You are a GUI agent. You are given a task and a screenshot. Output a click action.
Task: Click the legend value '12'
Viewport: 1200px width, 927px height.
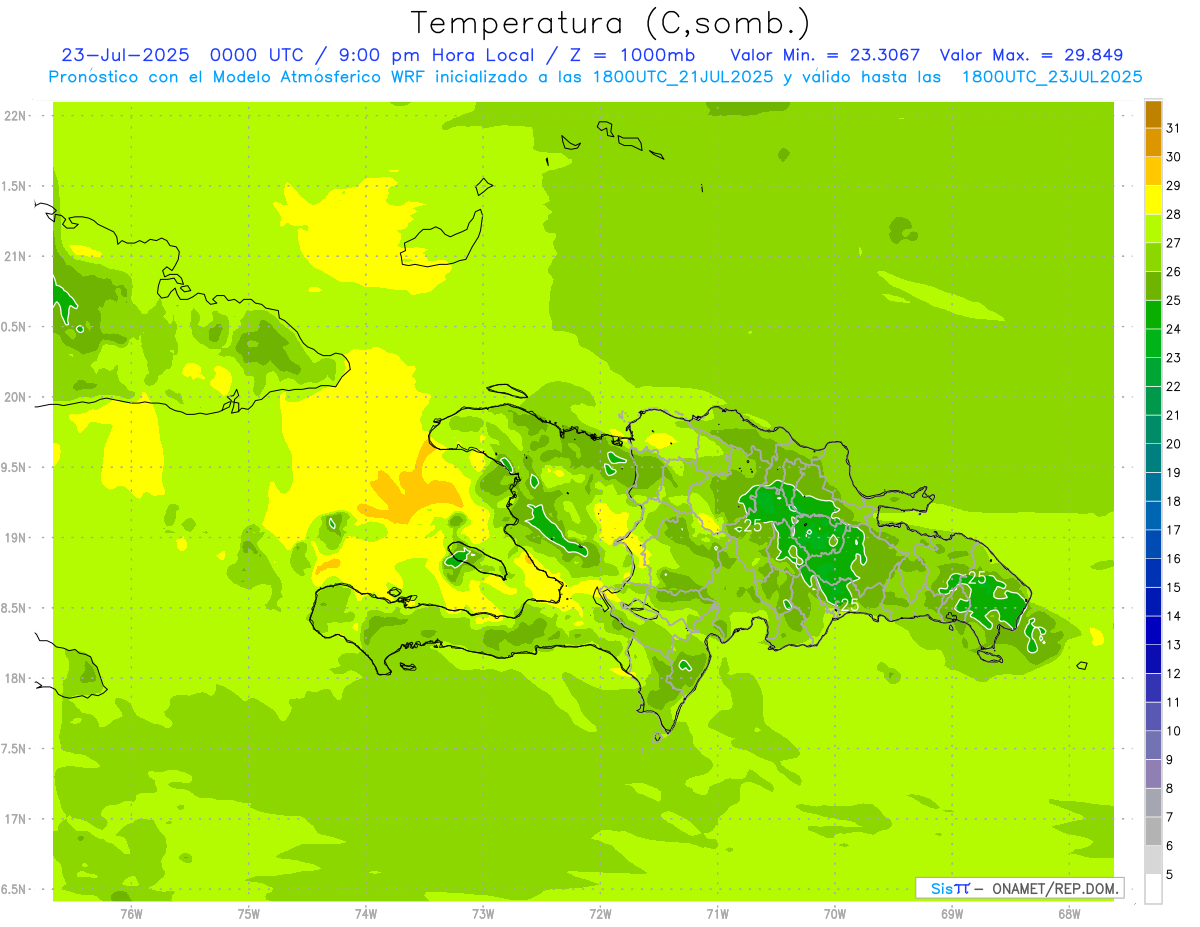(x=1174, y=673)
